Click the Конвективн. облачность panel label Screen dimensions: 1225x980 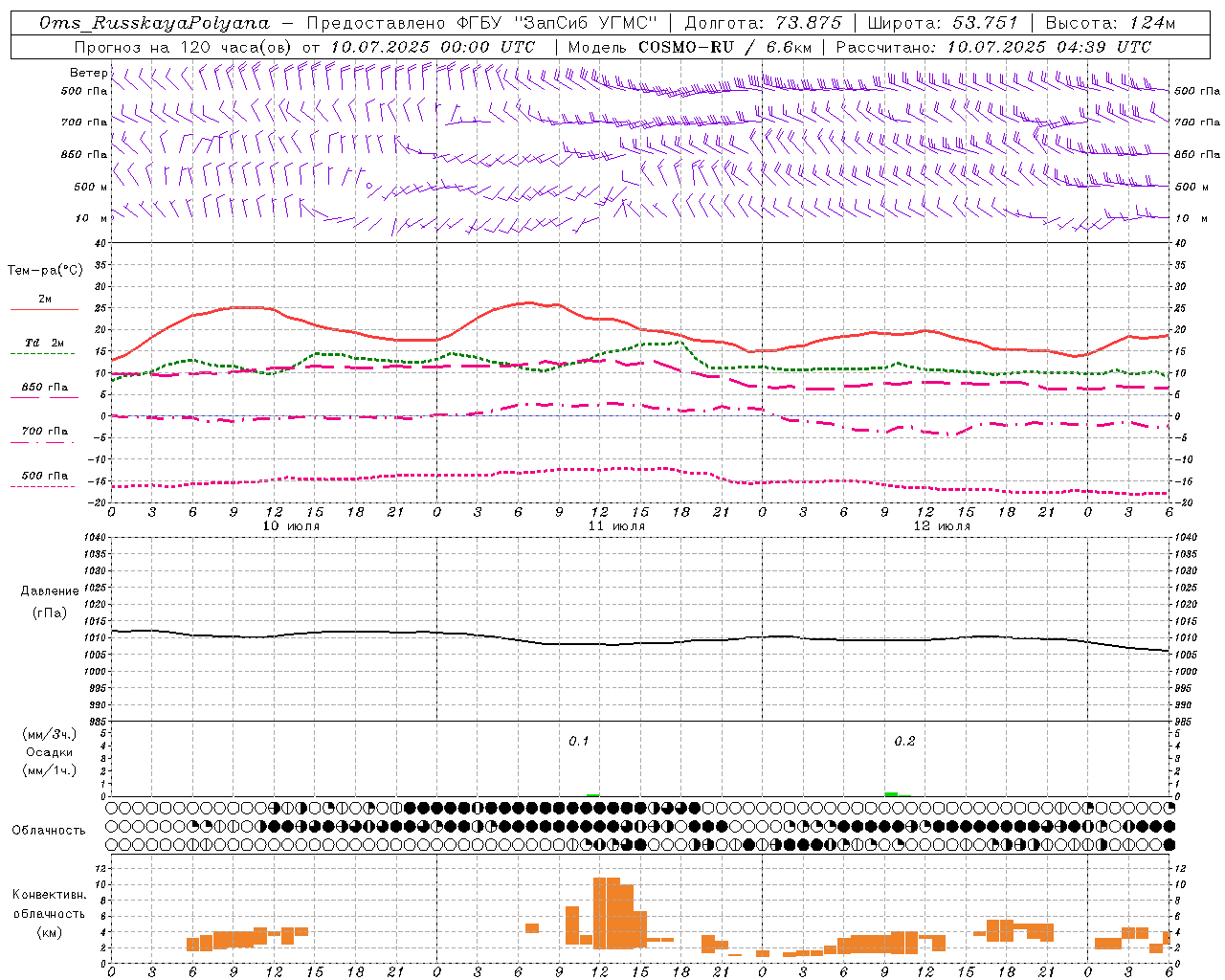click(x=49, y=904)
